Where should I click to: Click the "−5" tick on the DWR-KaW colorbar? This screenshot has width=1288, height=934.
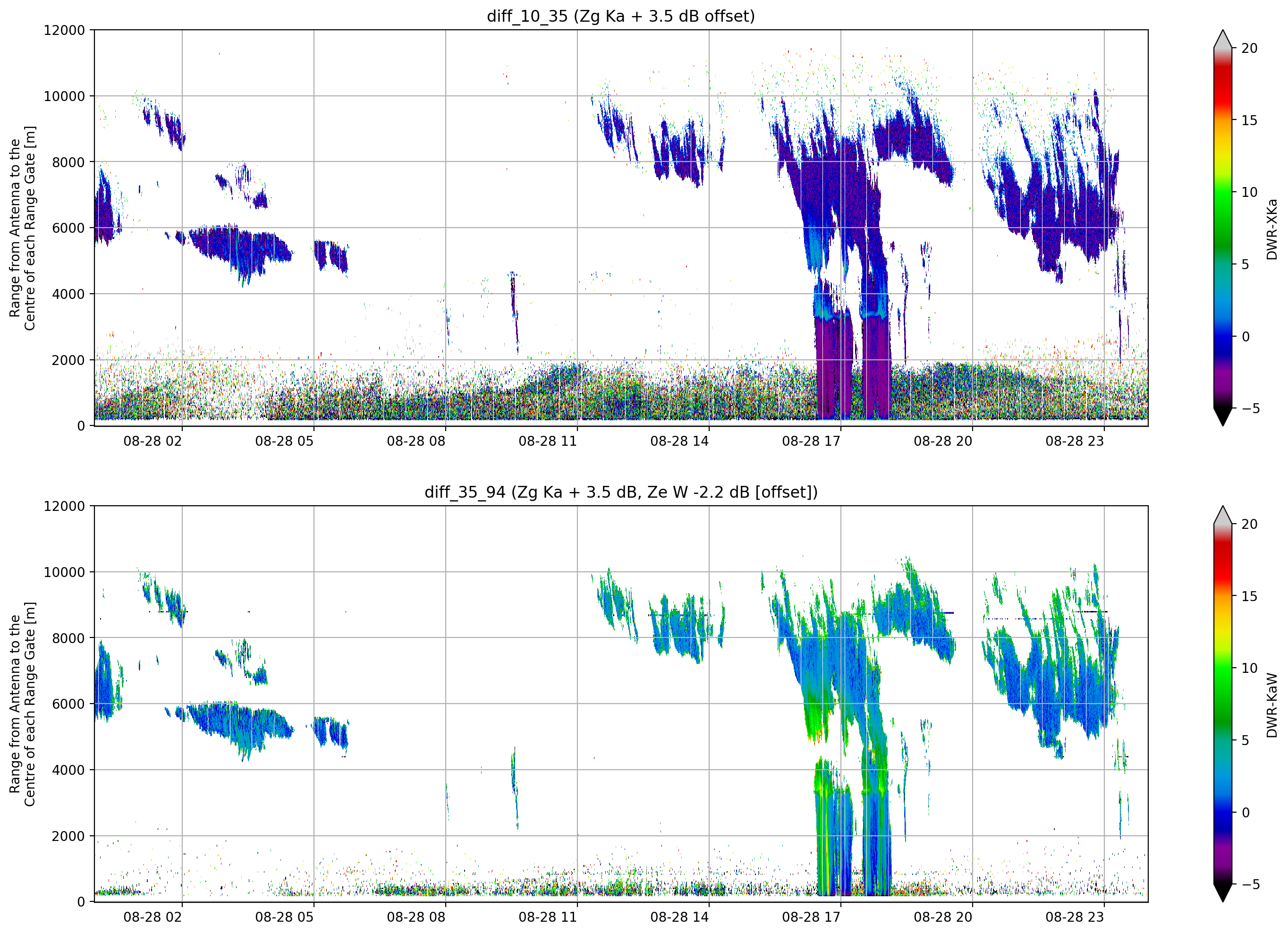point(1250,884)
